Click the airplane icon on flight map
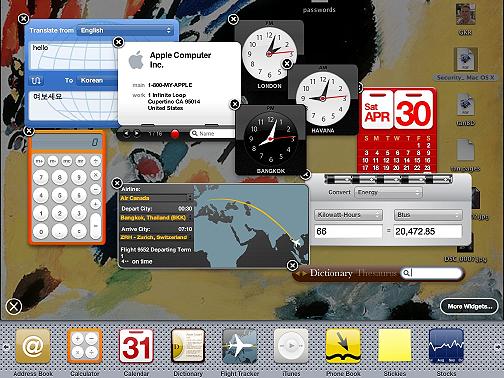The height and width of the screenshot is (378, 504). [295, 242]
